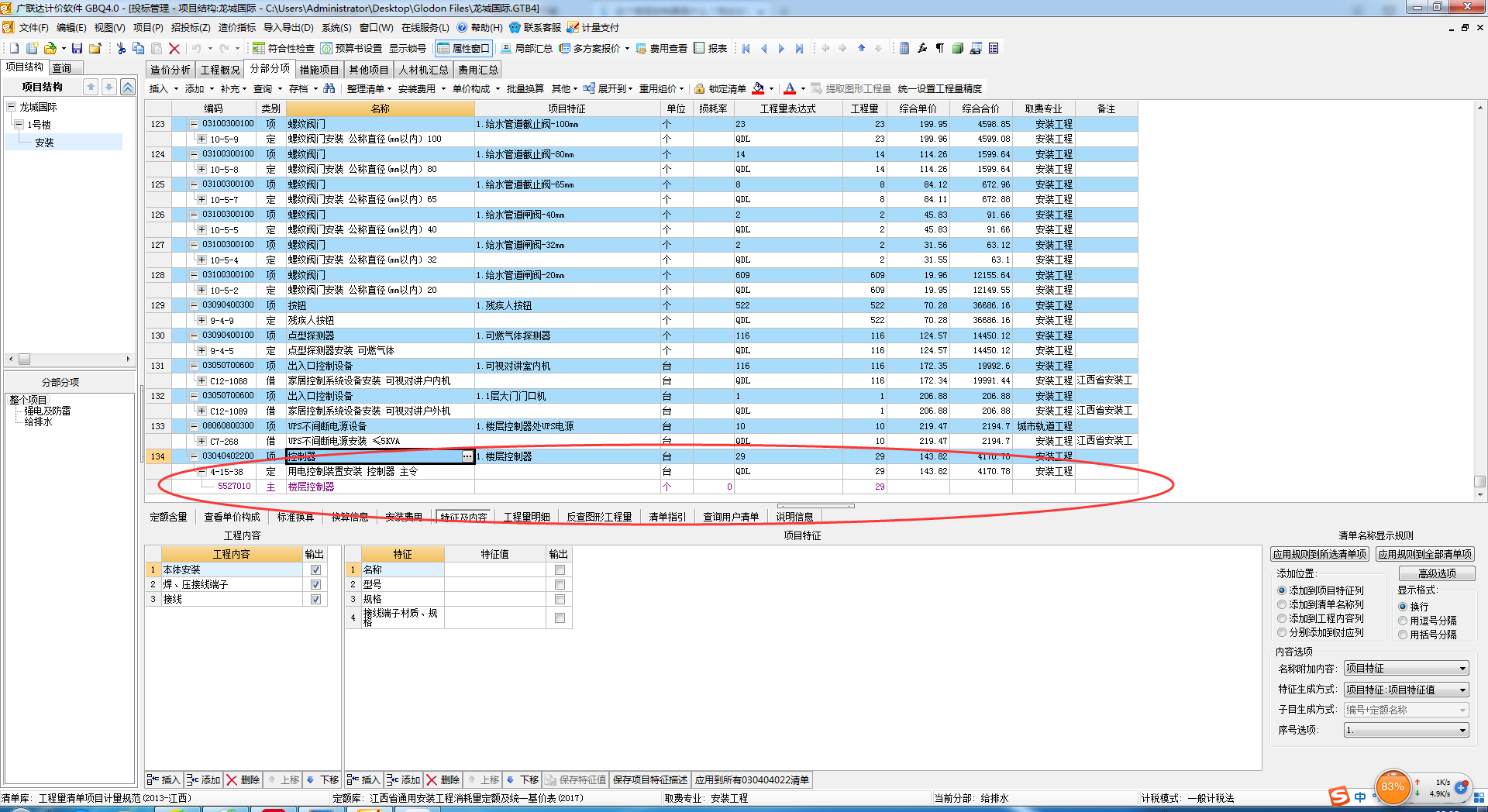Open 费用查看 fee viewer
The image size is (1488, 812).
coord(661,48)
